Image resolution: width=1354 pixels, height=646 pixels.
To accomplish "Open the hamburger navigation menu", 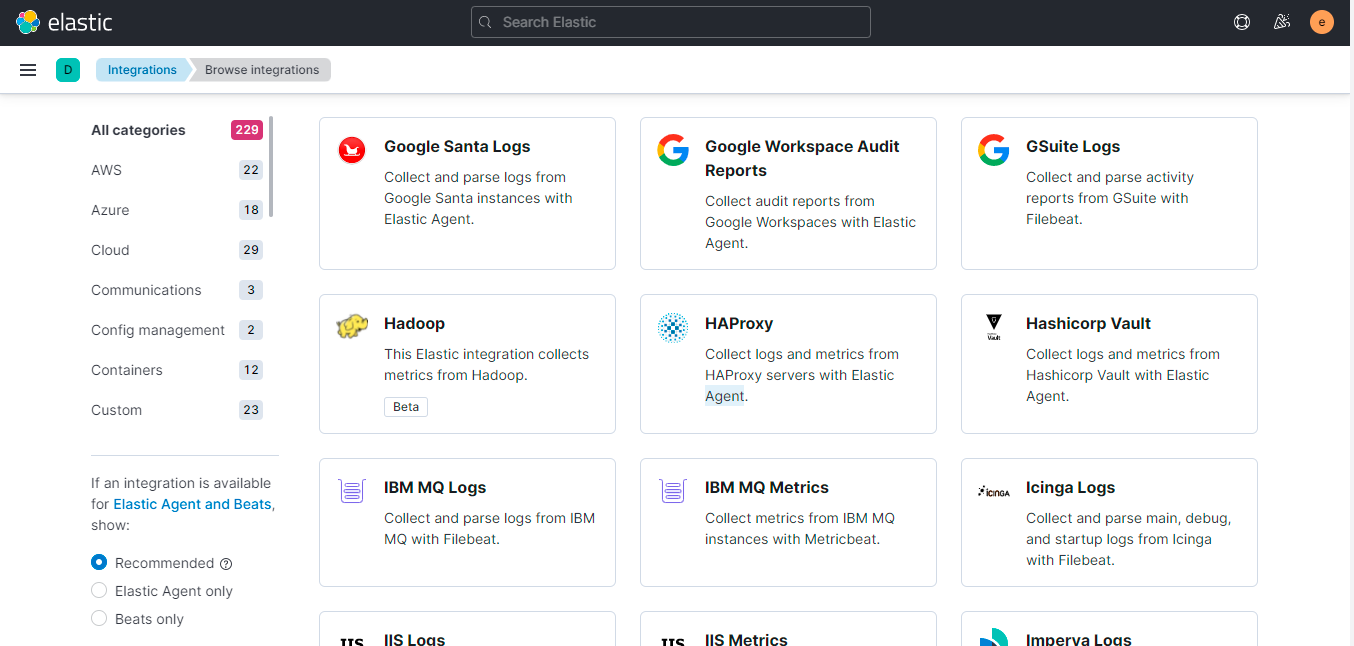I will (28, 70).
